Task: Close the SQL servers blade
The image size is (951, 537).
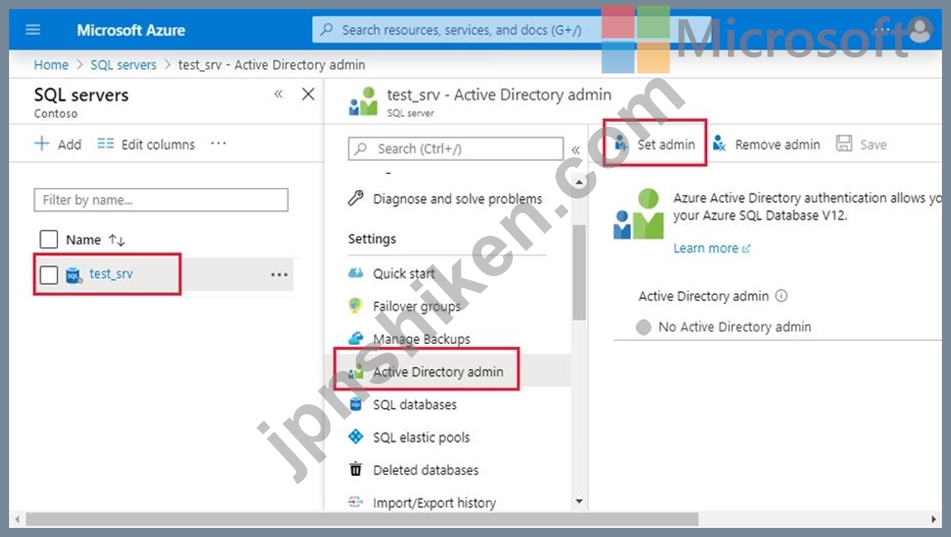Action: point(308,94)
